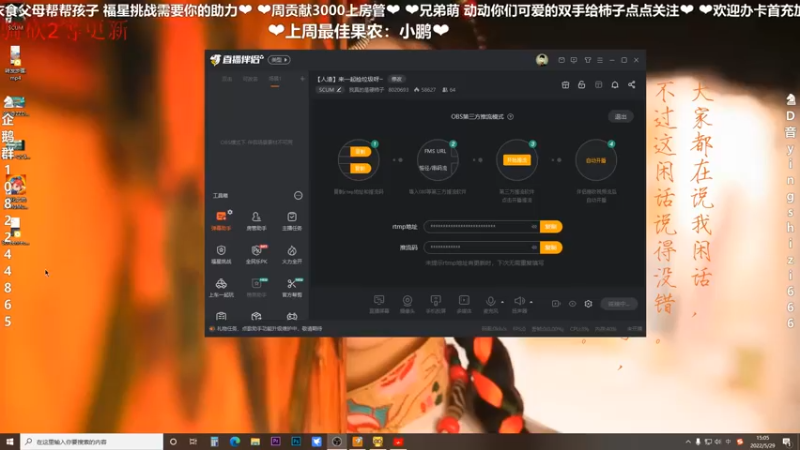Show the hidden stream key

click(534, 247)
